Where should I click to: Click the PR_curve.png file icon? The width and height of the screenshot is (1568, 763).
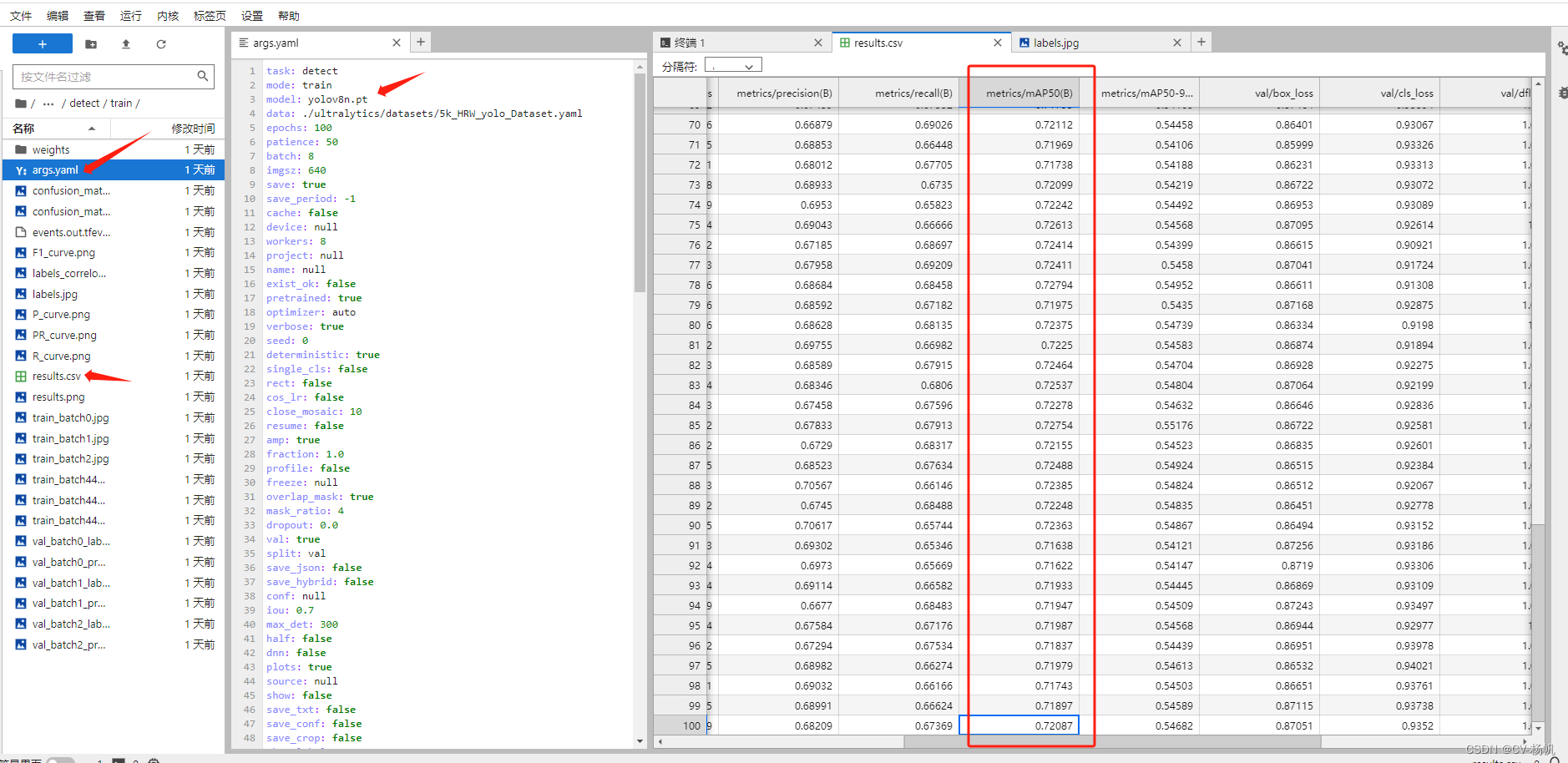click(21, 335)
